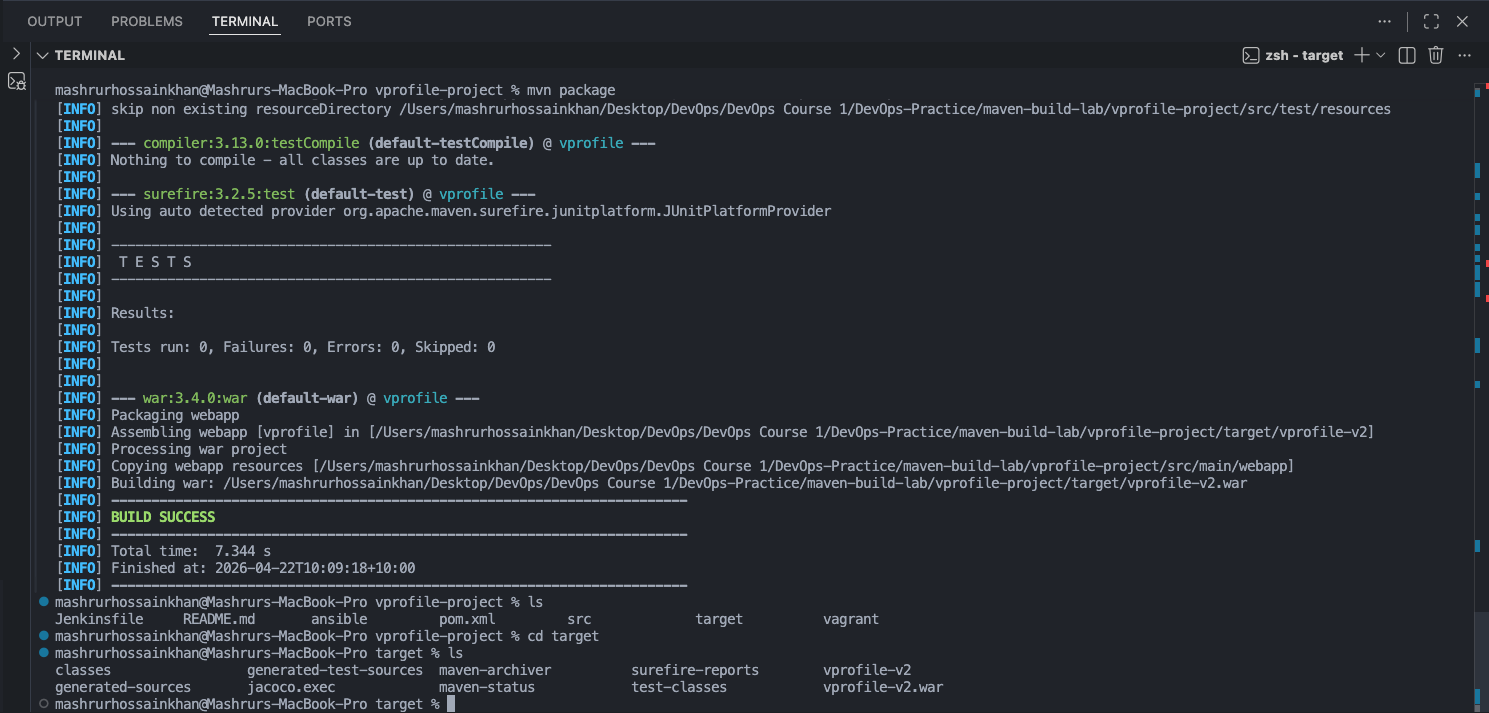Split the terminal
This screenshot has width=1489, height=713.
tap(1407, 55)
